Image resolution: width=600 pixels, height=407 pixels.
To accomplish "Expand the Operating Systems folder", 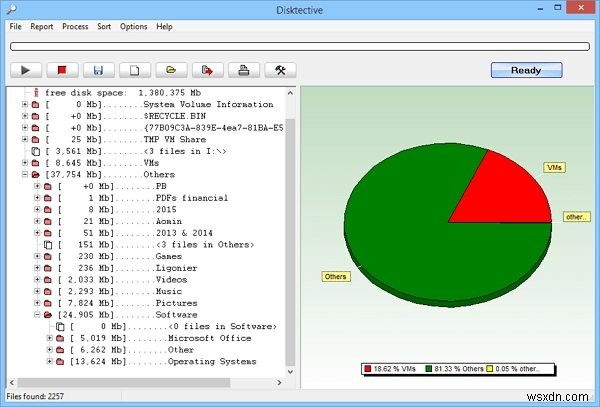I will click(49, 361).
